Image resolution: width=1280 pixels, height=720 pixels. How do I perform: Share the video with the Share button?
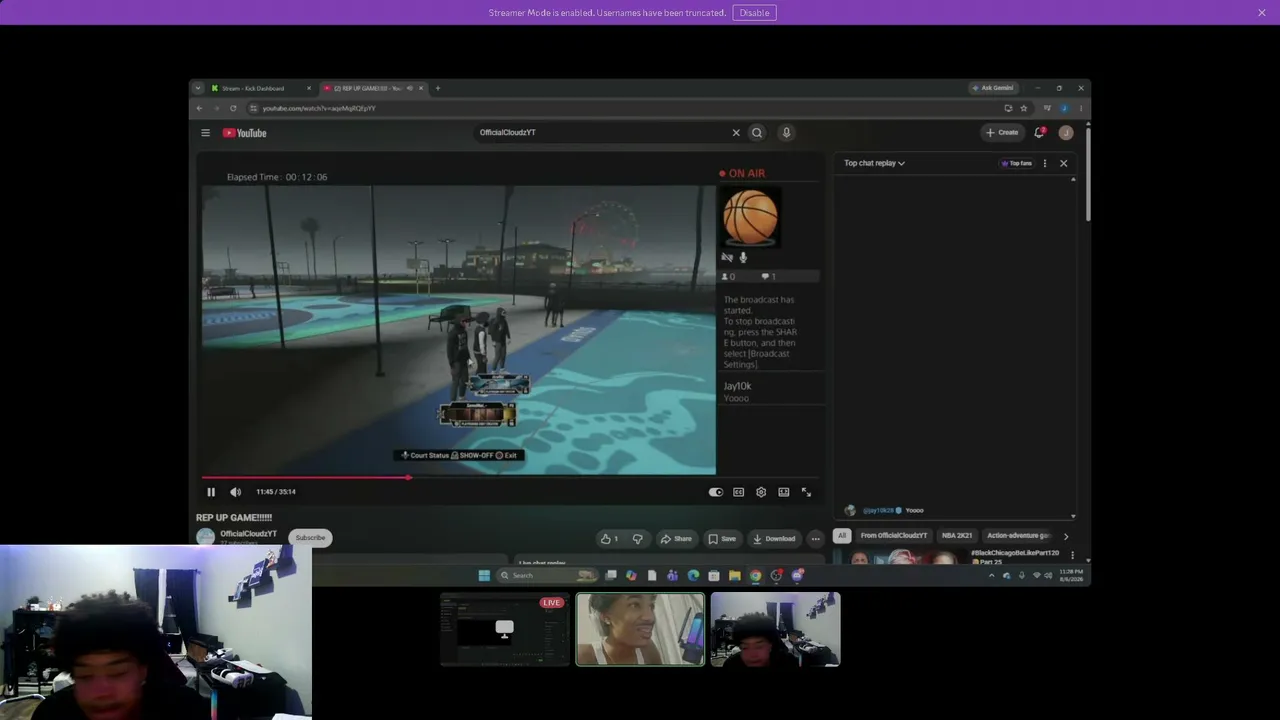click(x=676, y=539)
